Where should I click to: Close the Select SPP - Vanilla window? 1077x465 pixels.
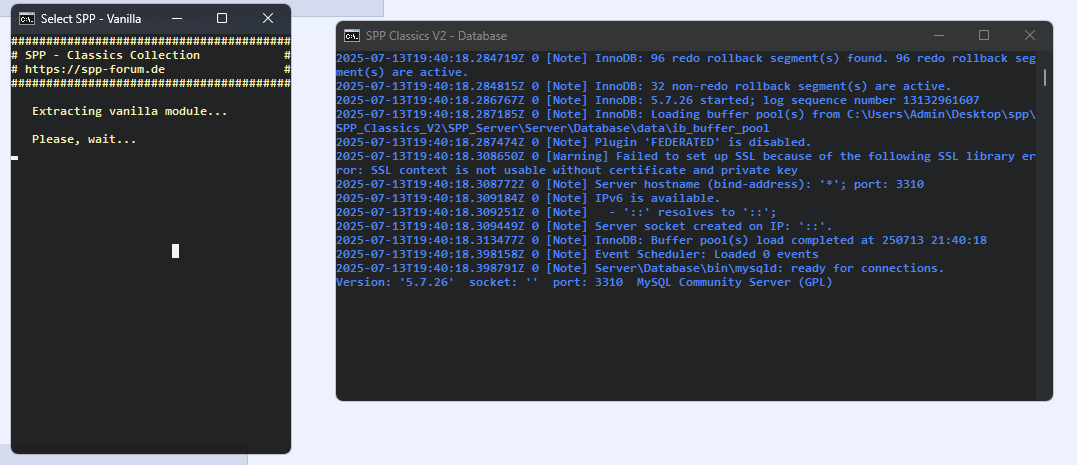click(268, 19)
